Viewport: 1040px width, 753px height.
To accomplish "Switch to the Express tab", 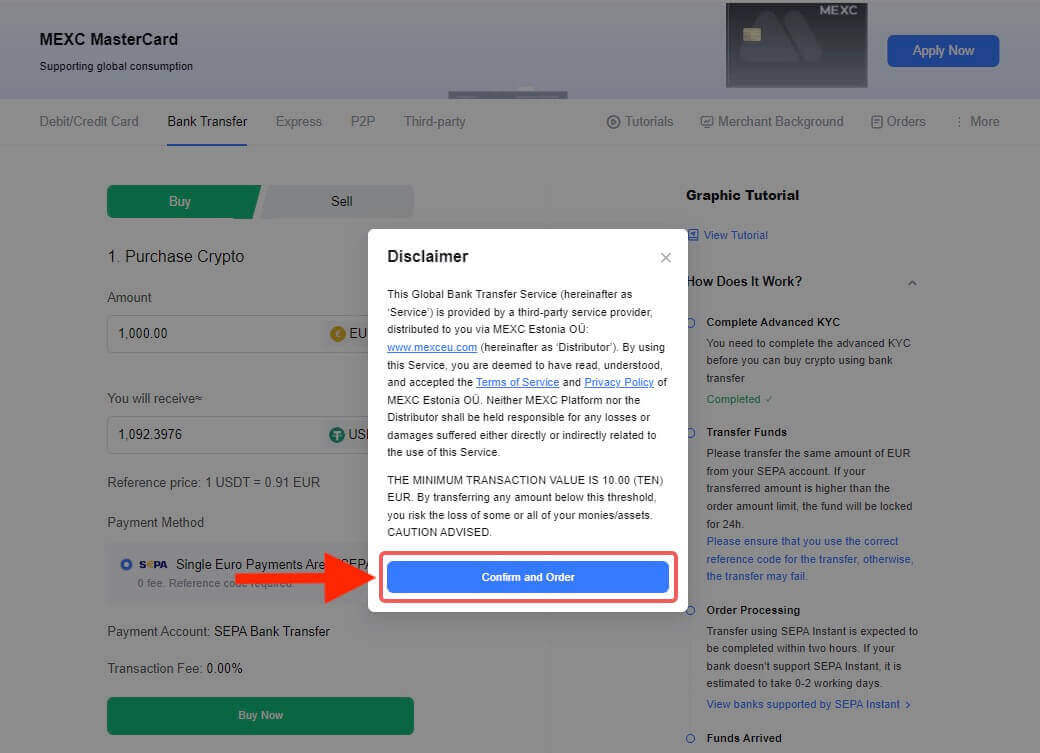I will tap(298, 121).
